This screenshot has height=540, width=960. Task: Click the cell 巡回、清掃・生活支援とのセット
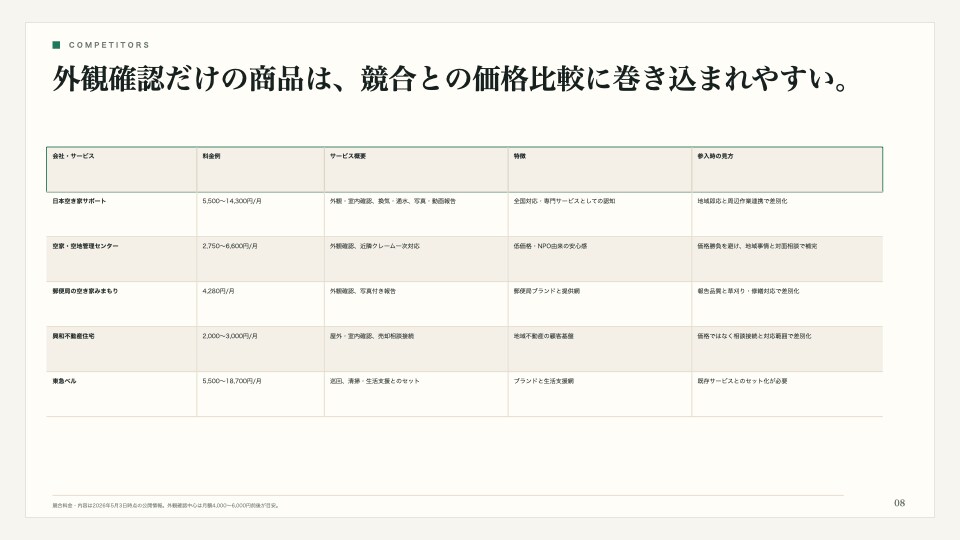coord(416,394)
